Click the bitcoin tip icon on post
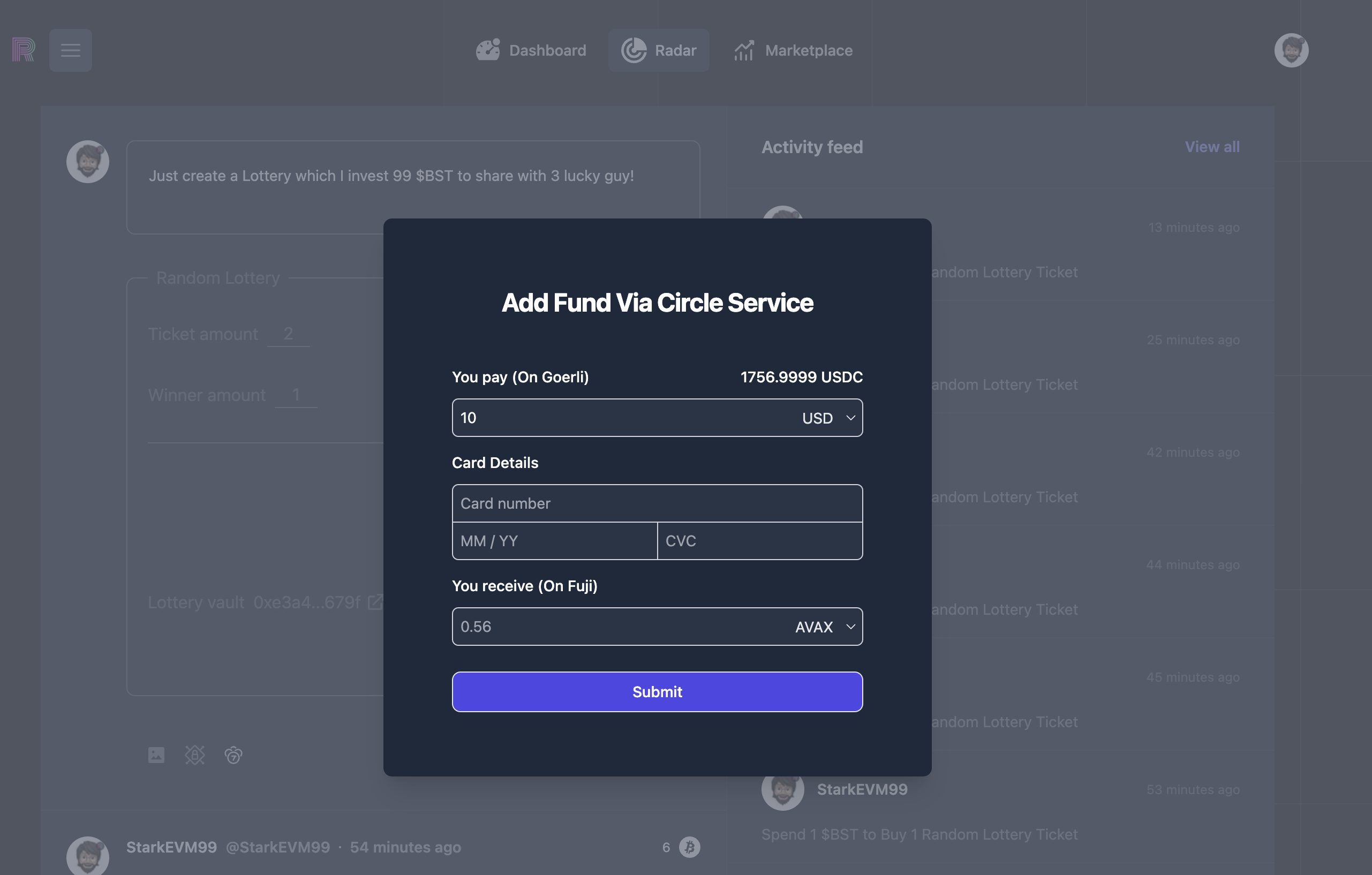Image resolution: width=1372 pixels, height=875 pixels. (689, 847)
